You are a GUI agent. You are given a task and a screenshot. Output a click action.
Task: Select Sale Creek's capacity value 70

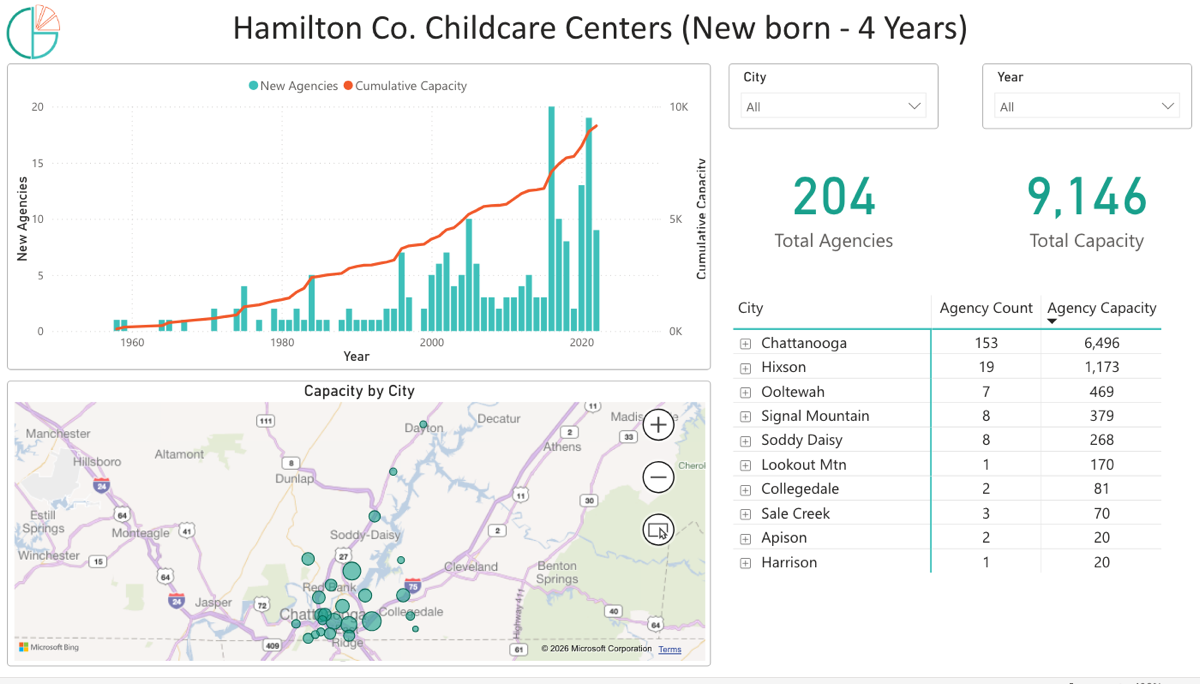(x=1101, y=514)
